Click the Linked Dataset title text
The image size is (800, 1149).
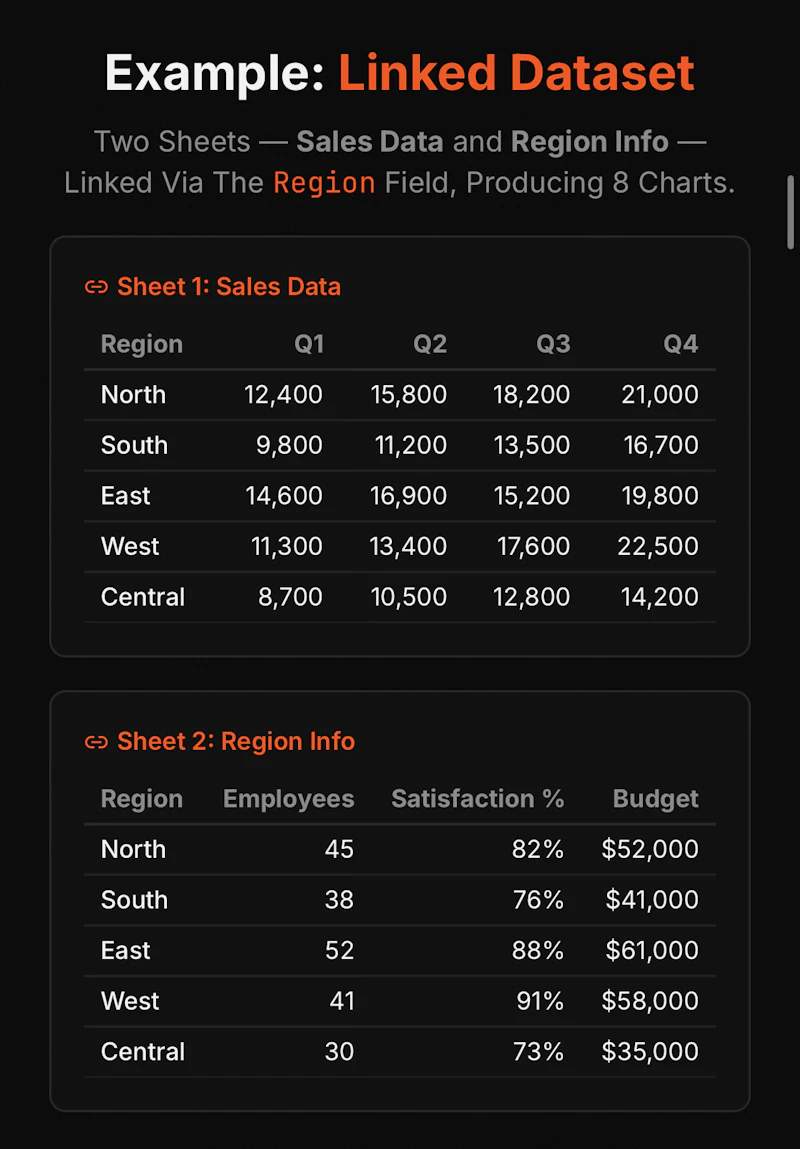click(x=516, y=72)
